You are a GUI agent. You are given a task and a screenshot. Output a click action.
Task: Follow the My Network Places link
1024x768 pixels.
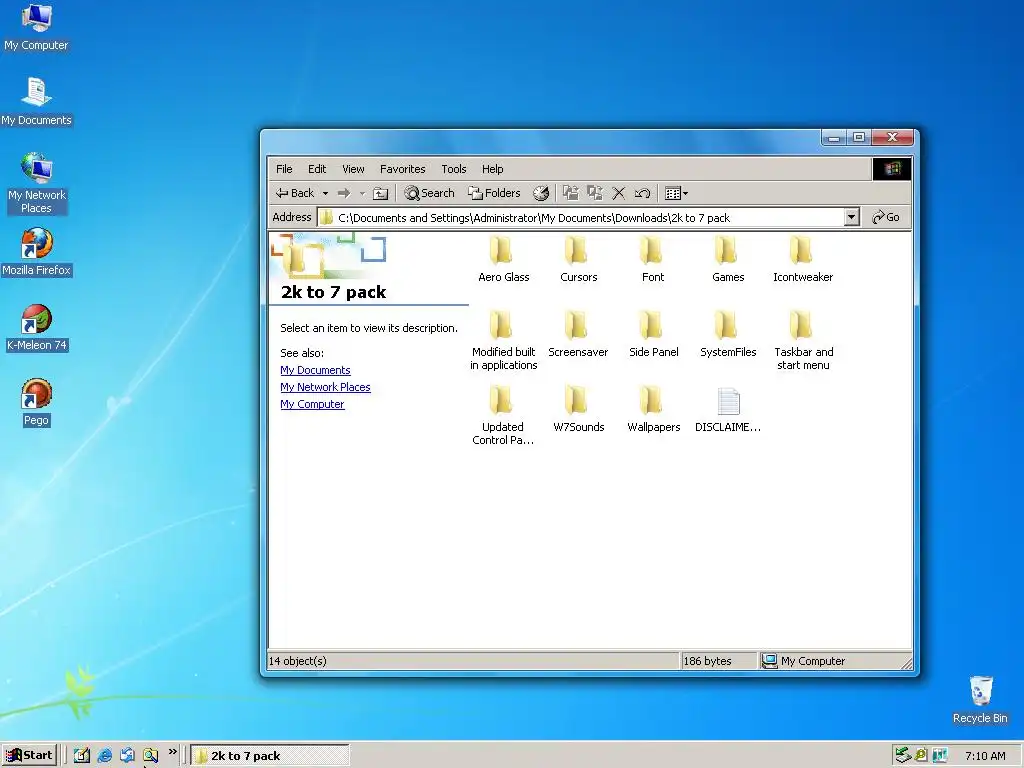pos(325,387)
